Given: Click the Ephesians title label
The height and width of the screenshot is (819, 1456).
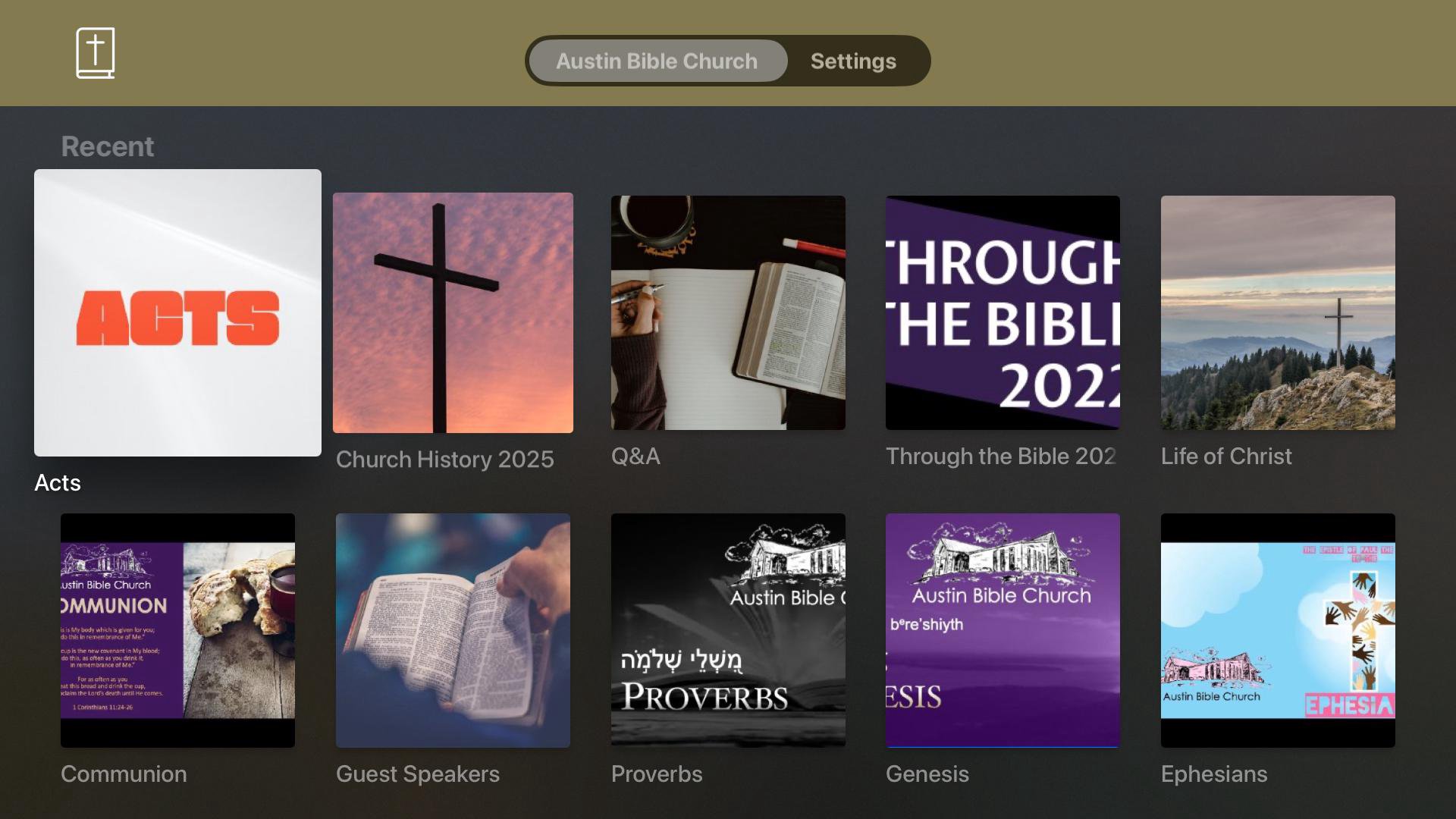Looking at the screenshot, I should point(1214,774).
